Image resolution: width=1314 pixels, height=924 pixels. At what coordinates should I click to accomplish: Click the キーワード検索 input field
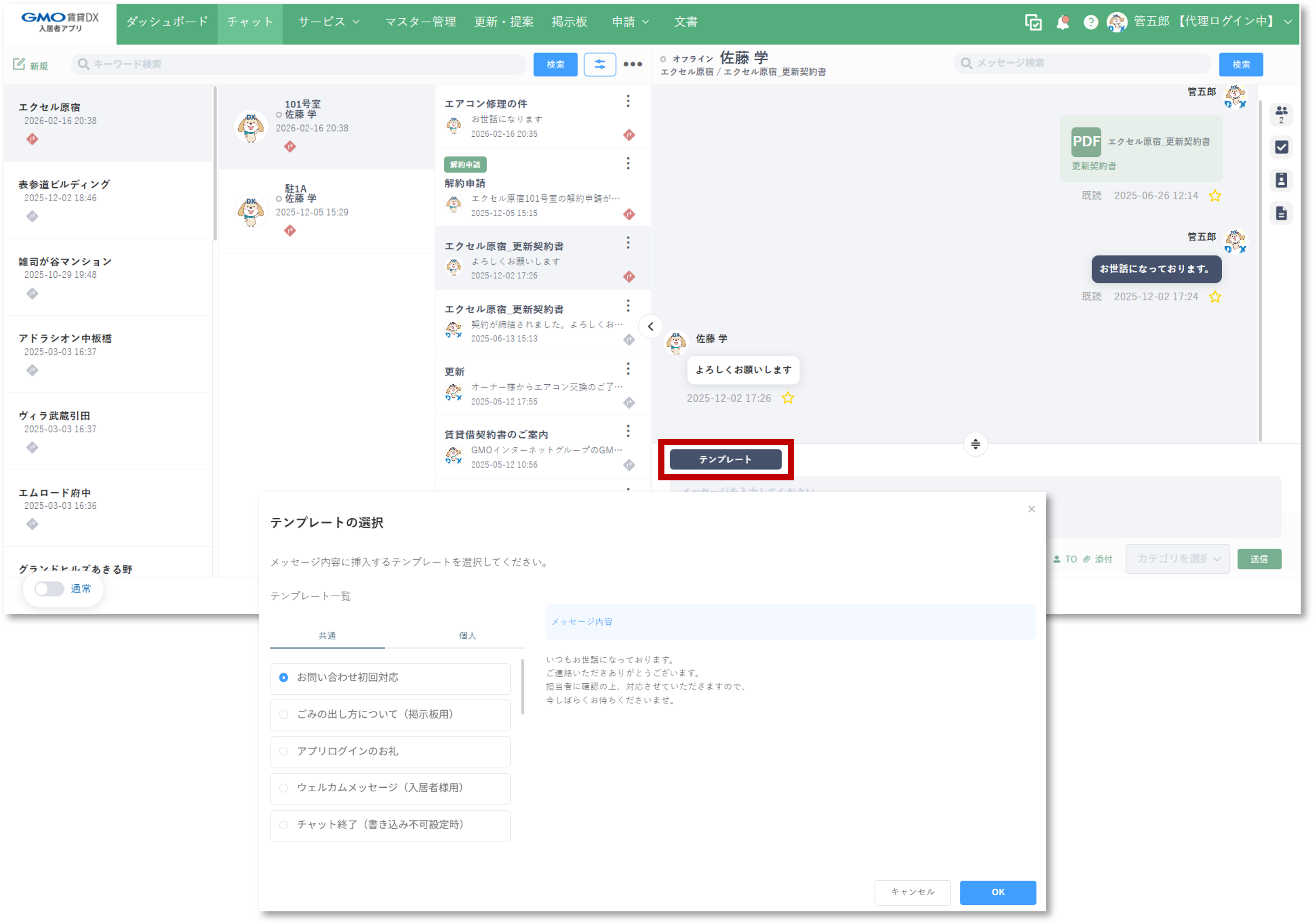tap(298, 64)
